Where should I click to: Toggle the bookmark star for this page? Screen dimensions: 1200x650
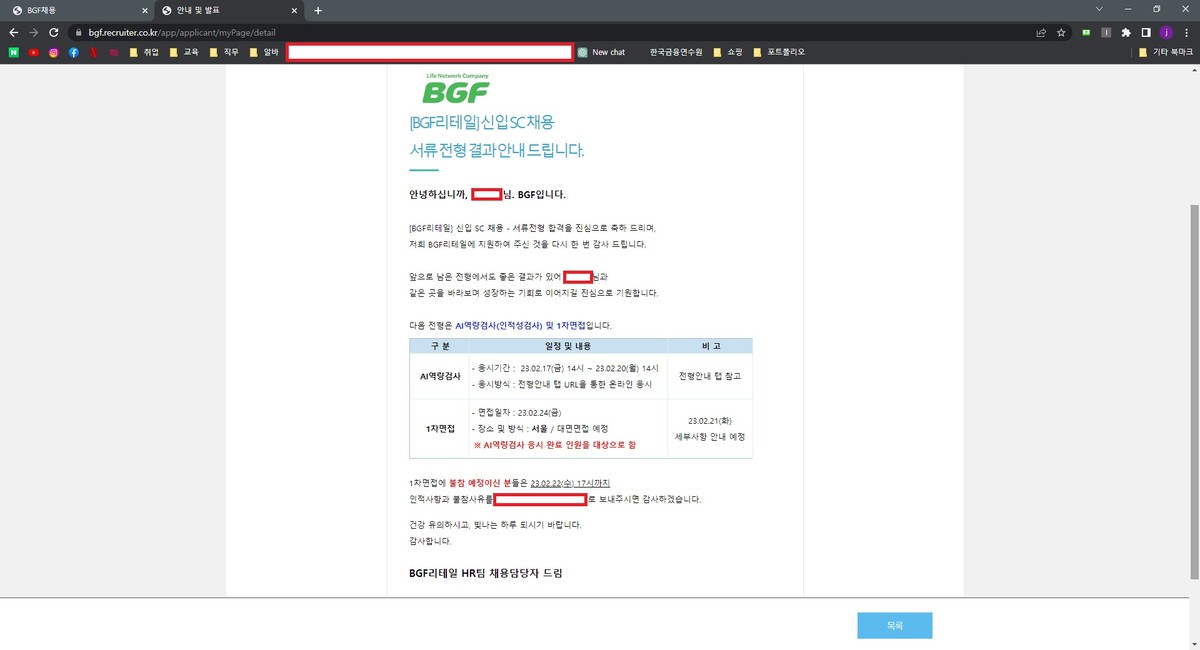[x=1060, y=32]
